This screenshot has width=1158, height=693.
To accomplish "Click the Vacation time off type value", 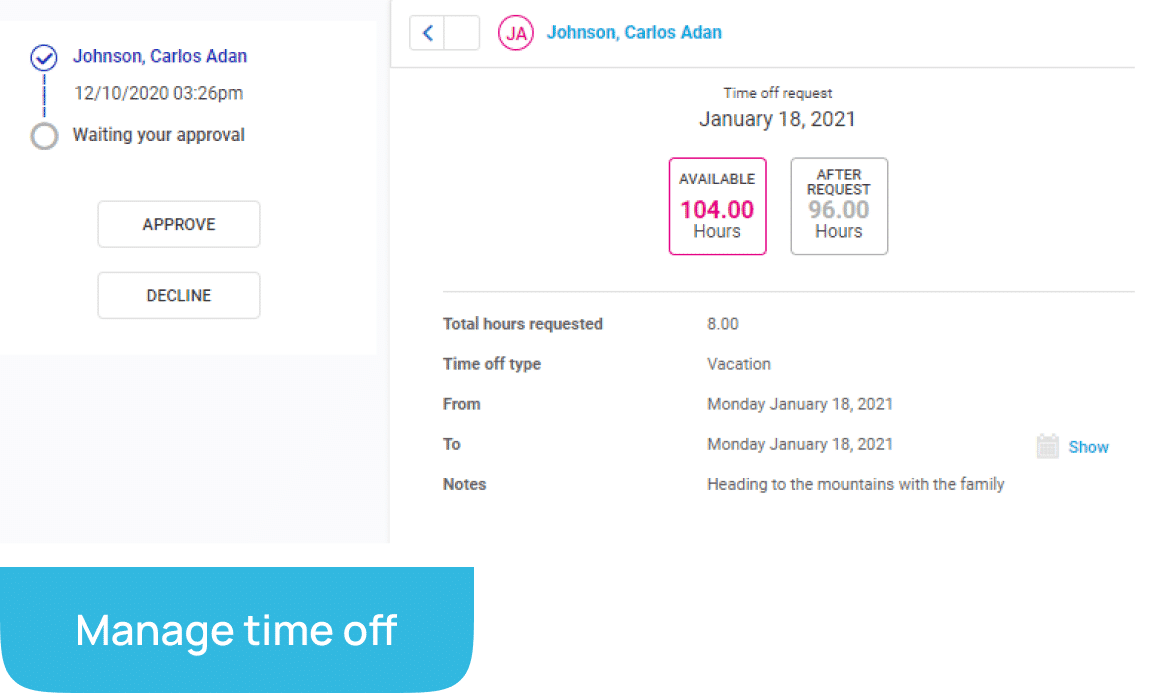I will (x=739, y=363).
